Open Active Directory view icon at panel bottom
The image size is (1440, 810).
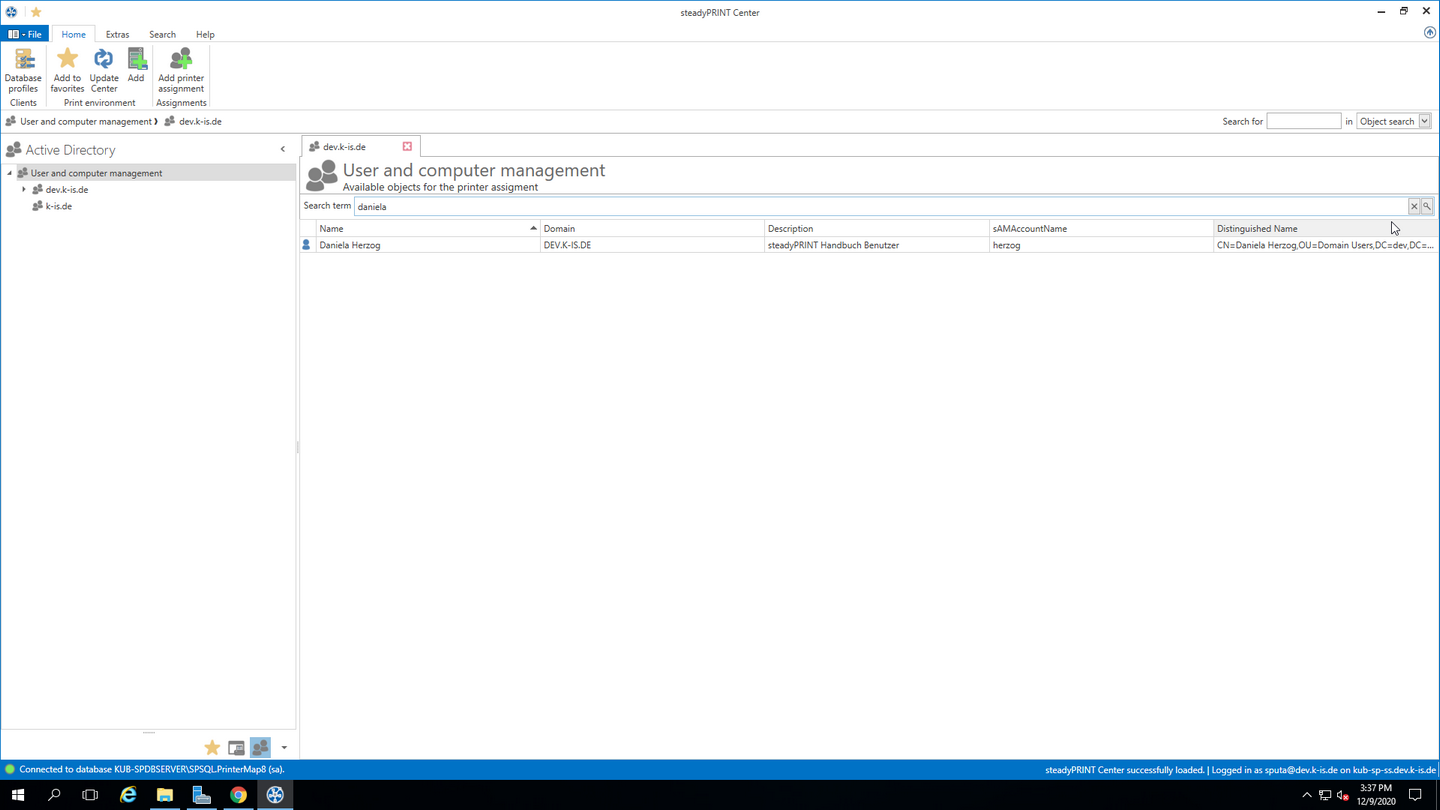260,747
